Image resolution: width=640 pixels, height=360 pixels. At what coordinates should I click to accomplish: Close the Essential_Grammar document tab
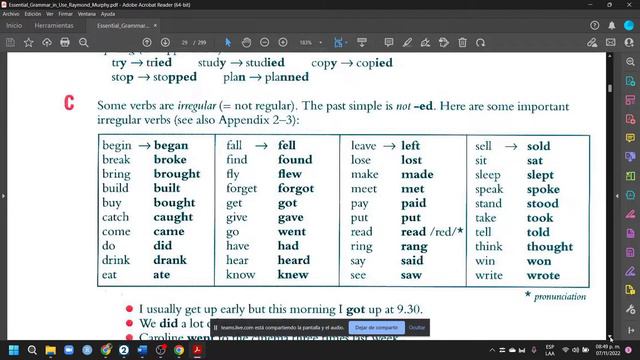tap(155, 25)
